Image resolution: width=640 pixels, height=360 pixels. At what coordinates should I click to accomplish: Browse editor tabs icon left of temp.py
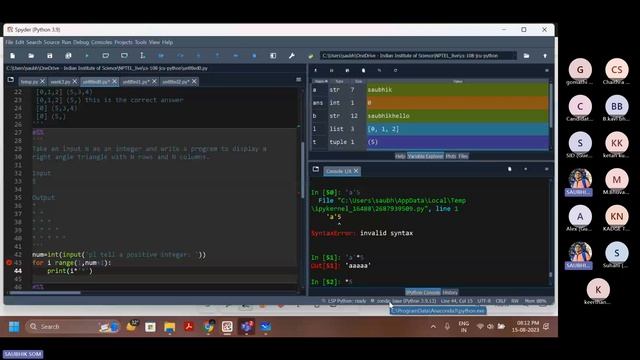11,80
